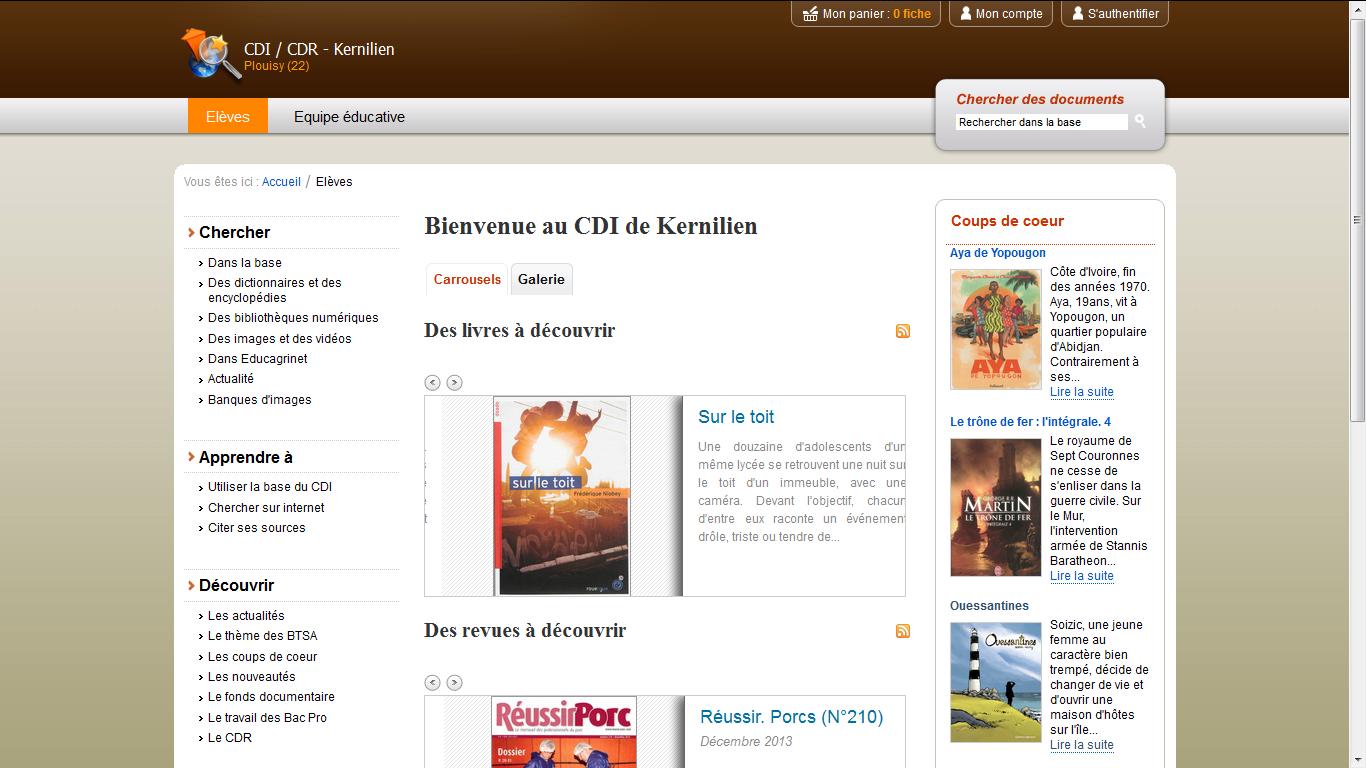1366x768 pixels.
Task: Open Aya de Yopougon title link
Action: (998, 253)
